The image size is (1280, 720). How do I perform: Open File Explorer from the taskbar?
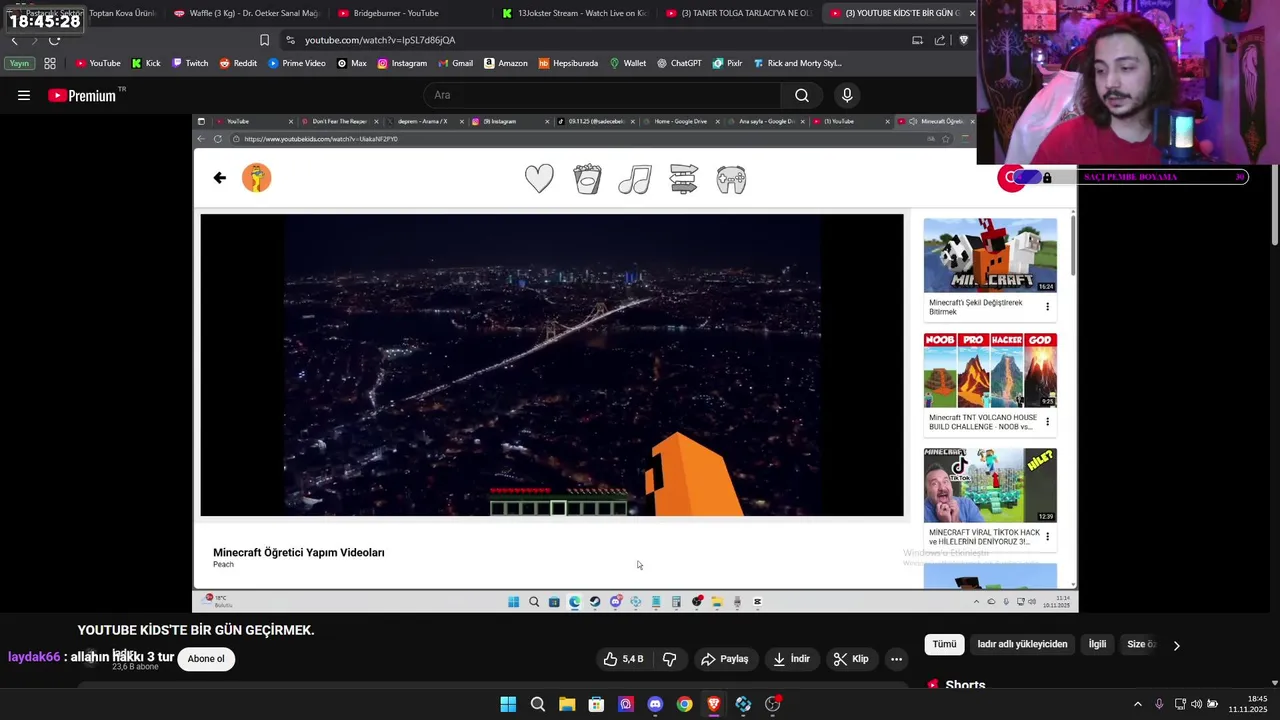567,704
